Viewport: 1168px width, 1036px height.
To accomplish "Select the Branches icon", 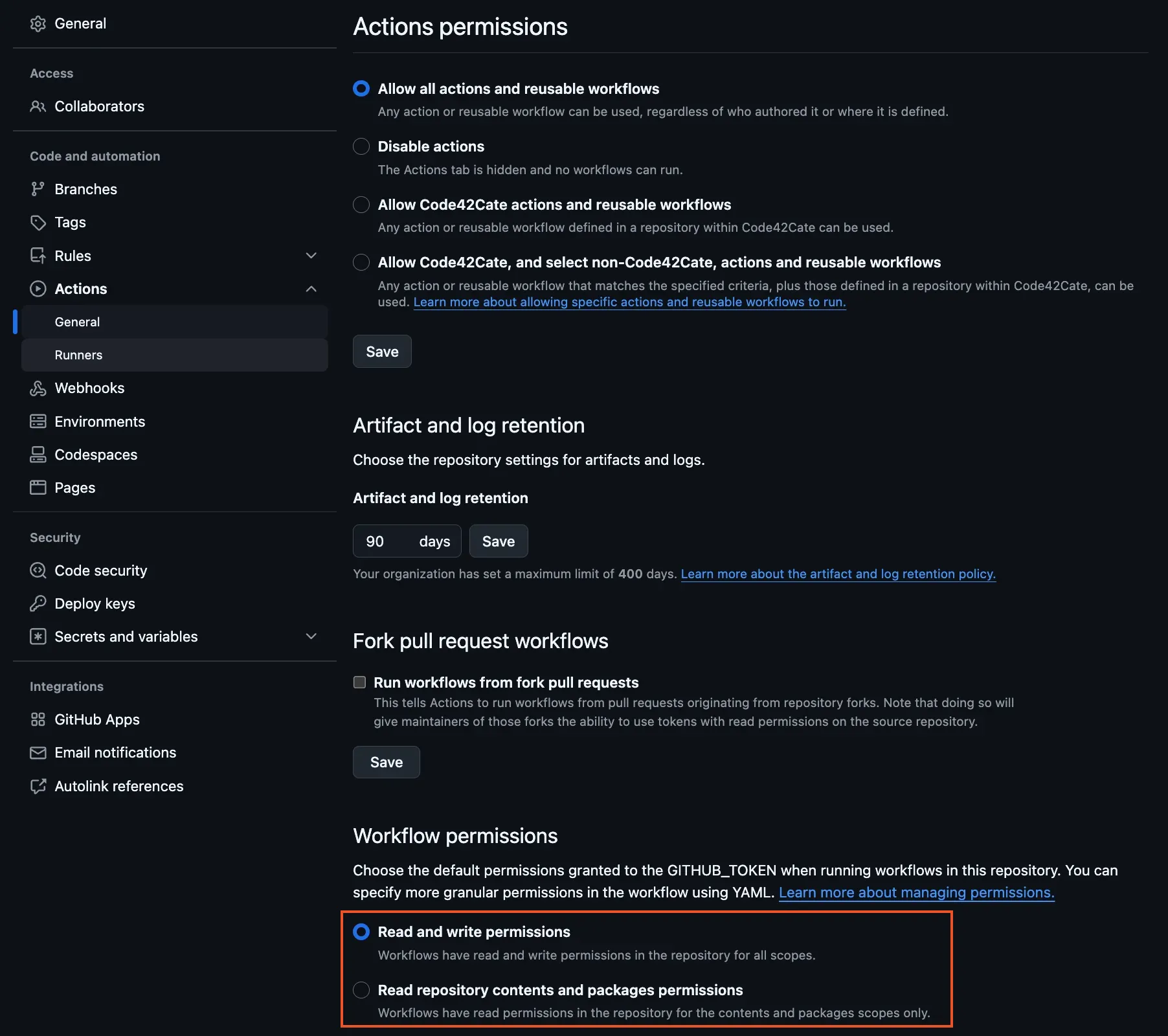I will [x=38, y=189].
